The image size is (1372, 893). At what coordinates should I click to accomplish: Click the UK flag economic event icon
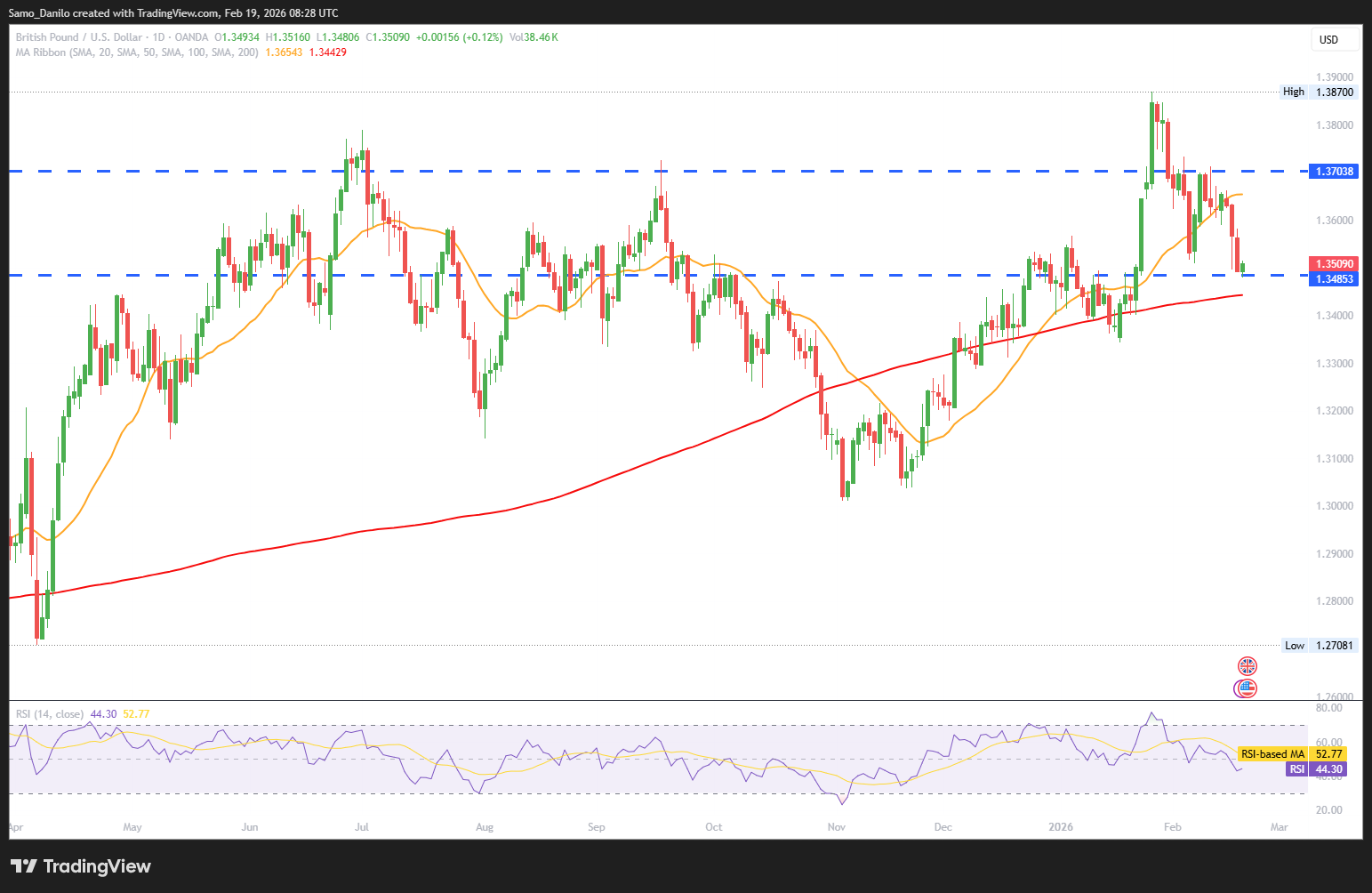point(1248,665)
